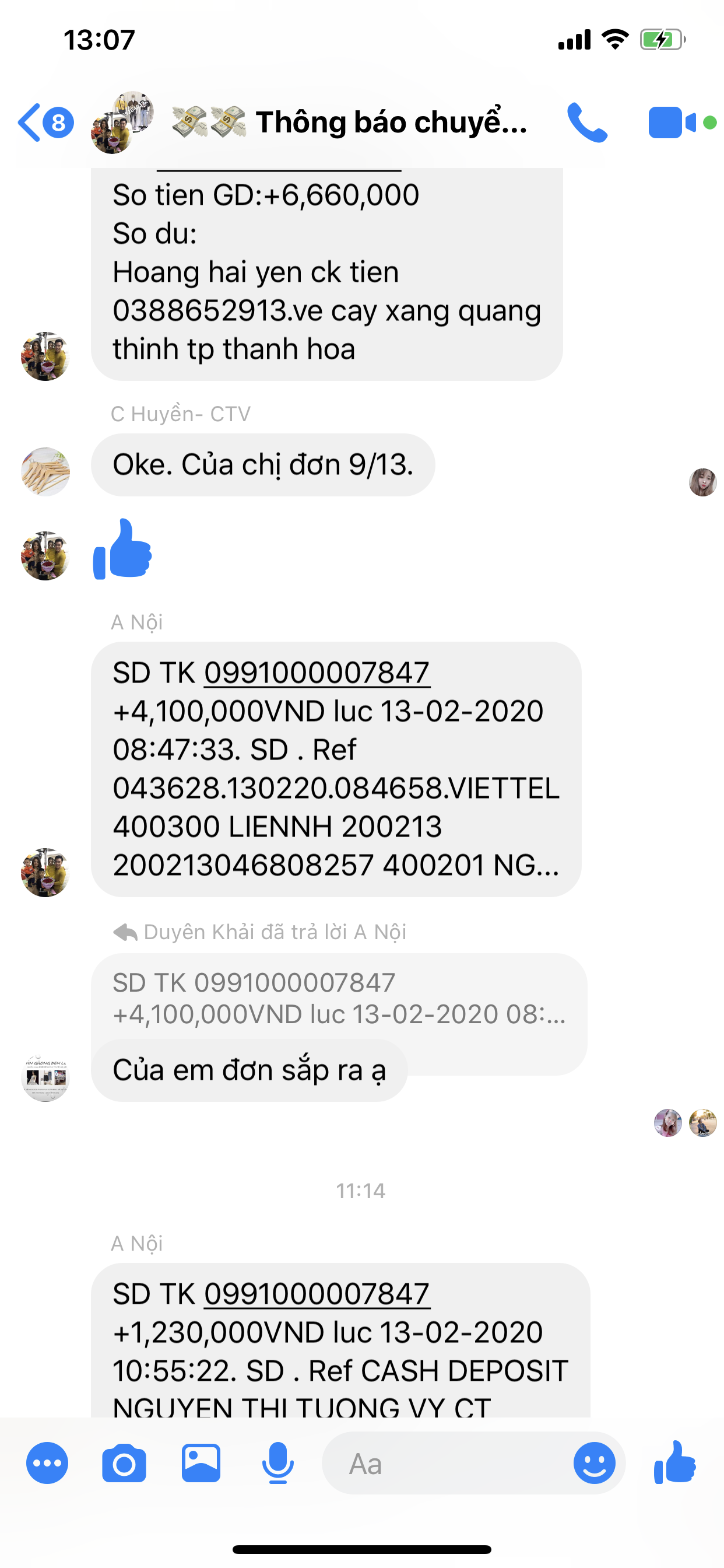Open emoji picker smiley icon
Screen dimensions: 724x1568
[x=595, y=1462]
